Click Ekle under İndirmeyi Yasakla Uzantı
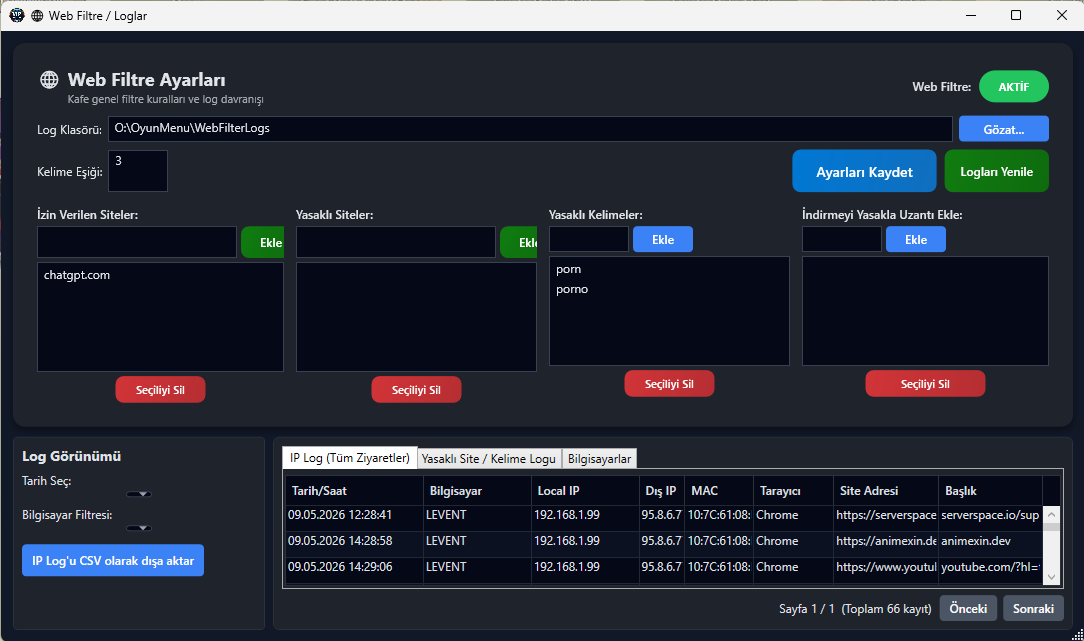Image resolution: width=1084 pixels, height=641 pixels. coord(915,239)
